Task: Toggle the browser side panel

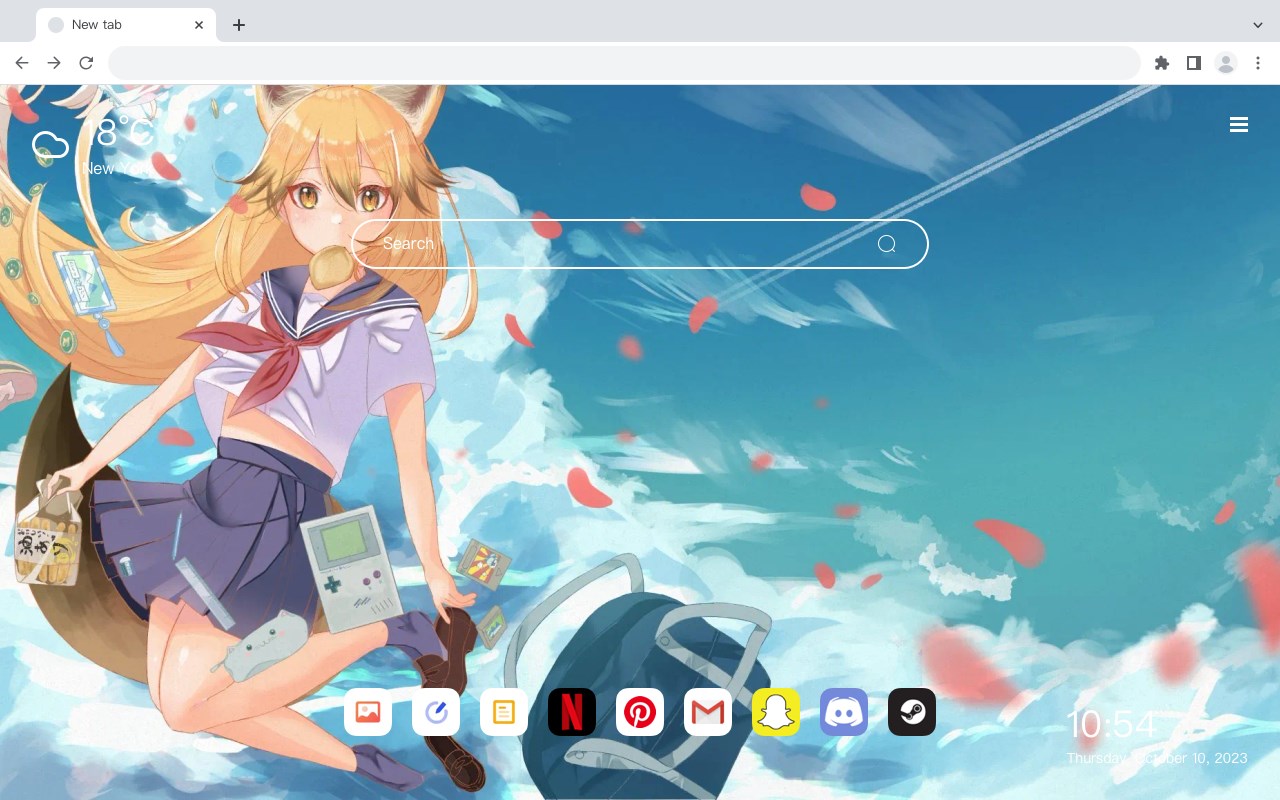Action: tap(1193, 63)
